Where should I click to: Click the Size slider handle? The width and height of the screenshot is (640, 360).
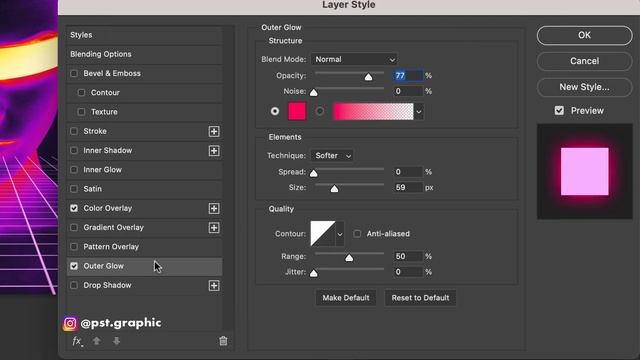pos(334,189)
